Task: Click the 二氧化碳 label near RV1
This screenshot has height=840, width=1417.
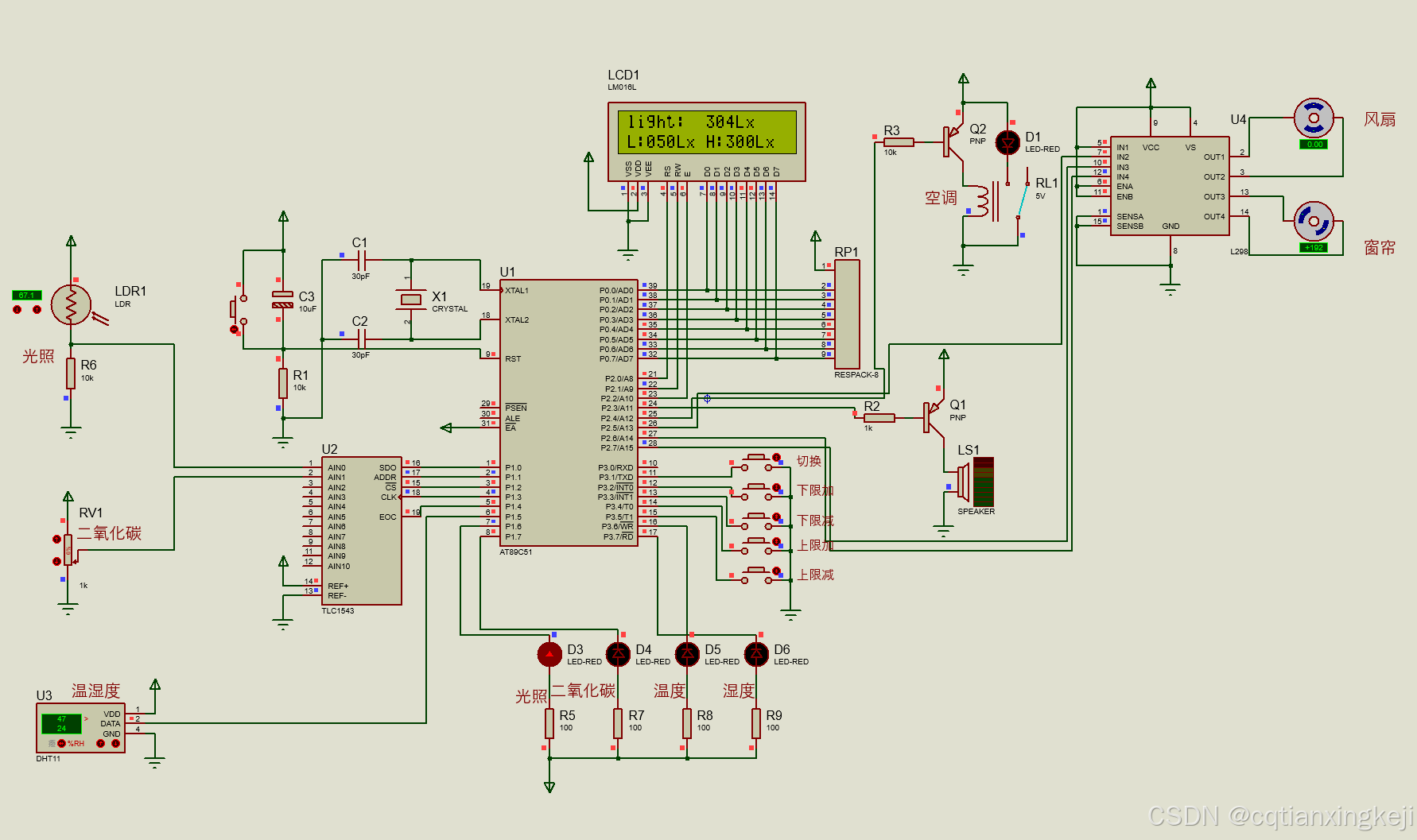Action: [x=109, y=533]
